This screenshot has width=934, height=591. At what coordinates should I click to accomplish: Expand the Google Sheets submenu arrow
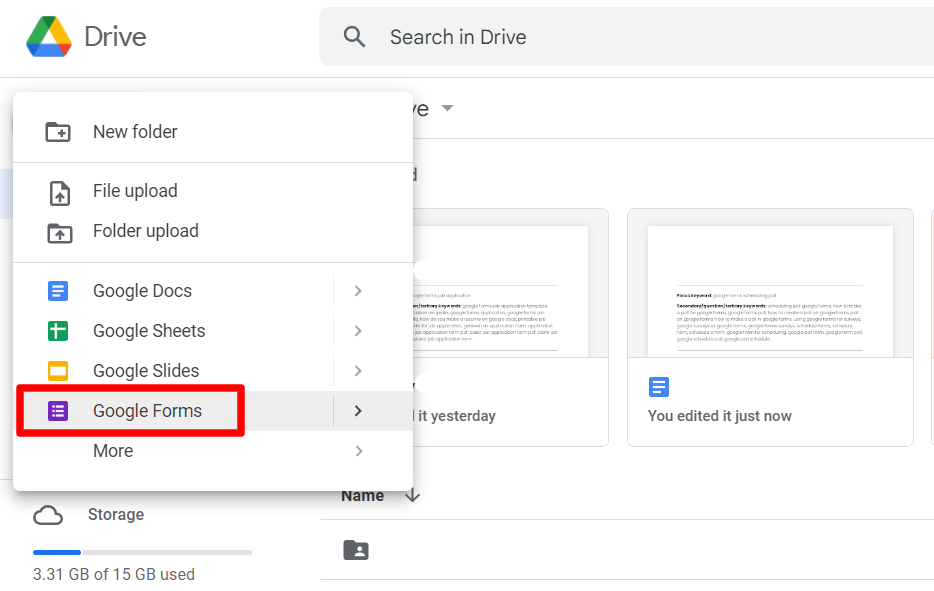[x=358, y=331]
